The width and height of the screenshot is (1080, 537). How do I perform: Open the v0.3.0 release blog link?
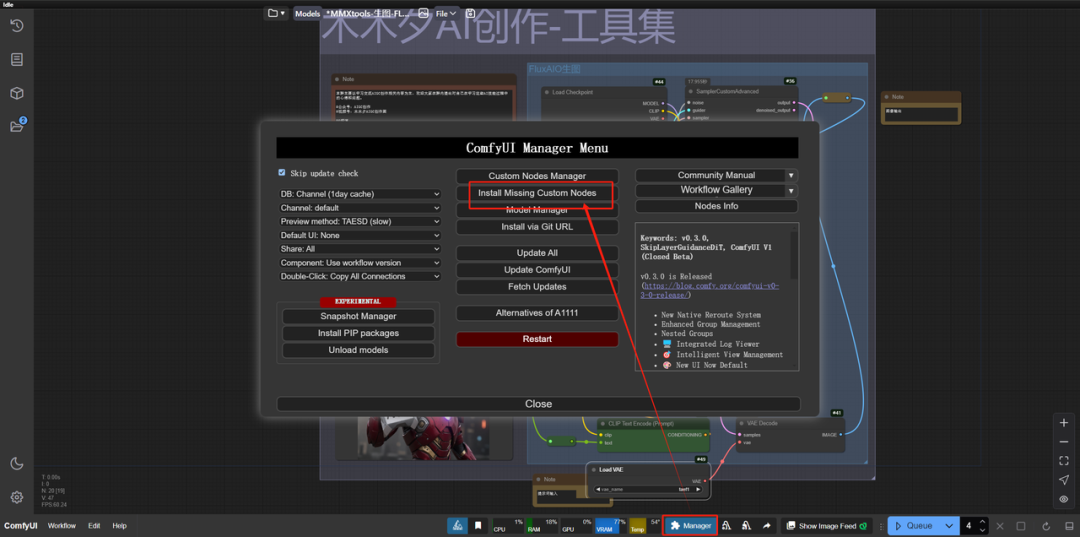click(x=709, y=291)
